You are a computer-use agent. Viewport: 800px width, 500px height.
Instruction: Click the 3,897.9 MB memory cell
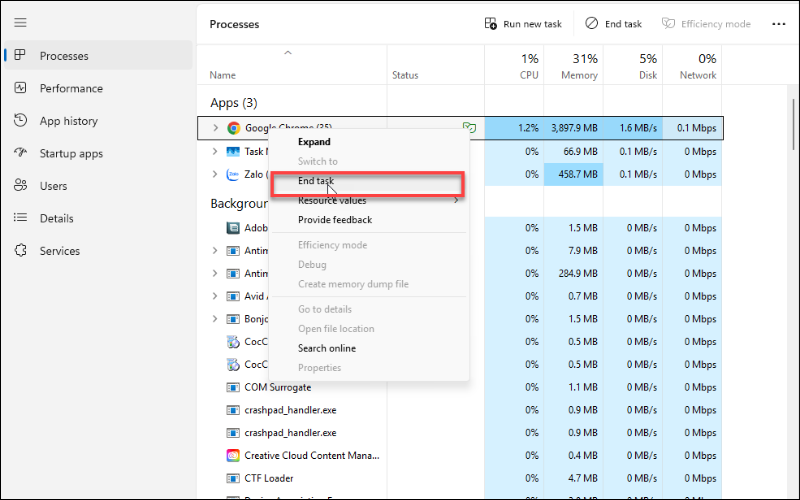pos(573,128)
